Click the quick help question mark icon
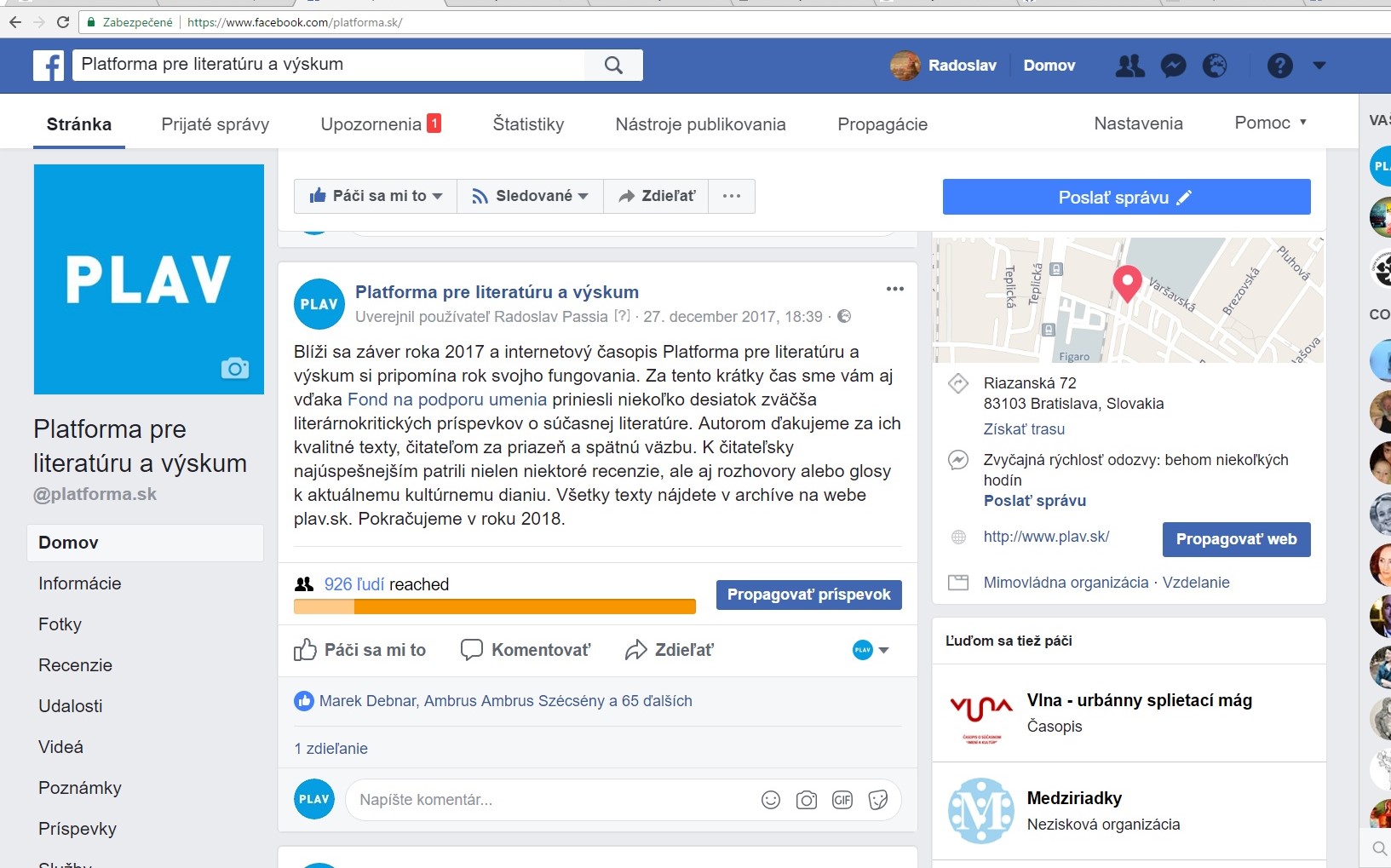 coord(1279,66)
